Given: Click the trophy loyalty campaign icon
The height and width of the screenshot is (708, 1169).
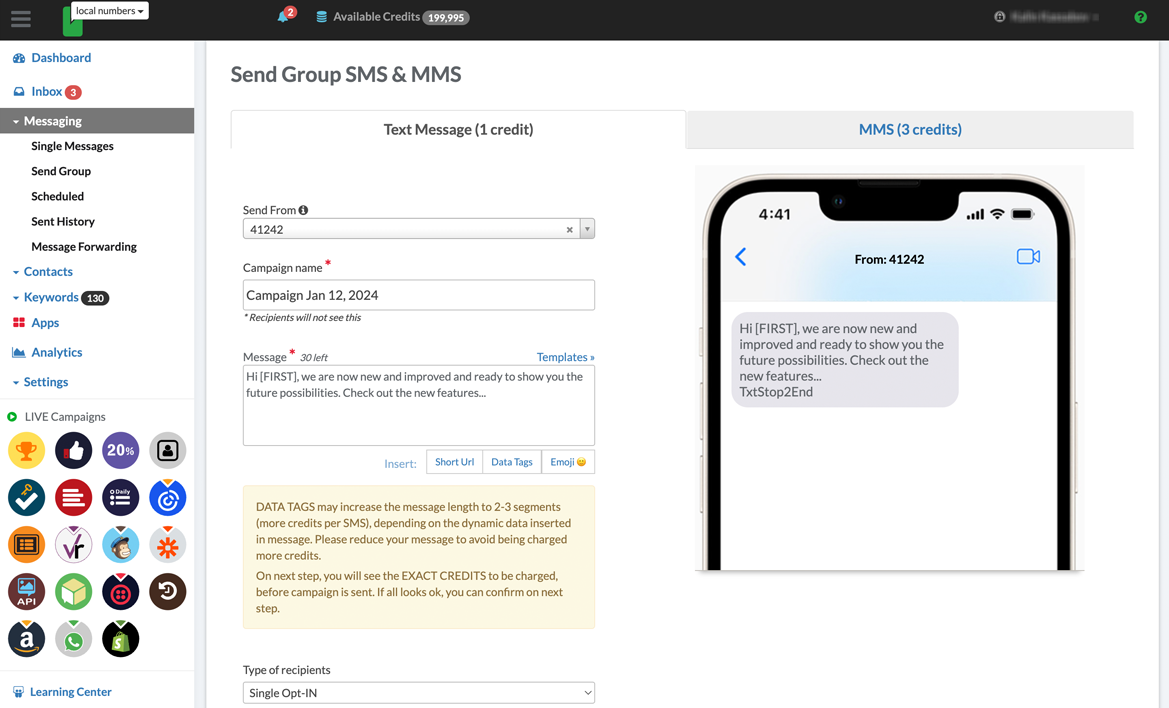Looking at the screenshot, I should [x=26, y=450].
